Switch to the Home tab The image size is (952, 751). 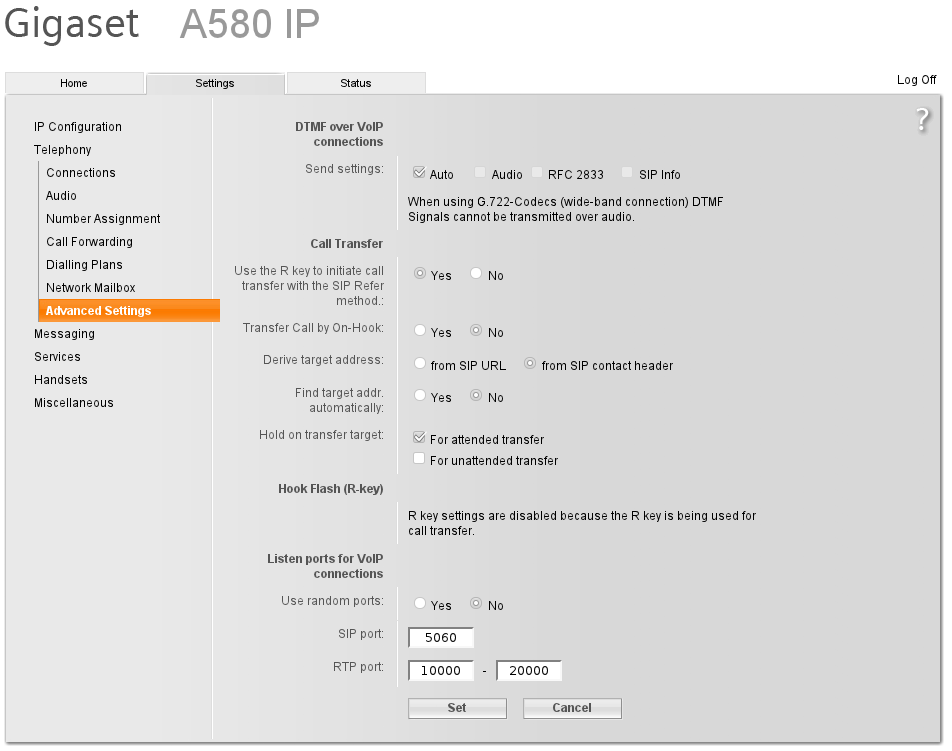(x=74, y=83)
